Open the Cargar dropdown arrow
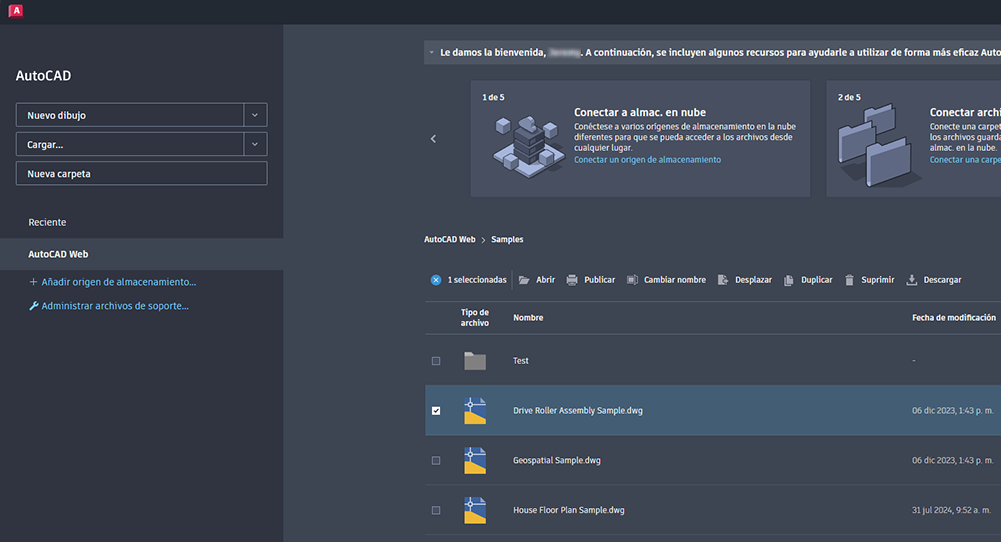The height and width of the screenshot is (542, 1001). coord(255,144)
